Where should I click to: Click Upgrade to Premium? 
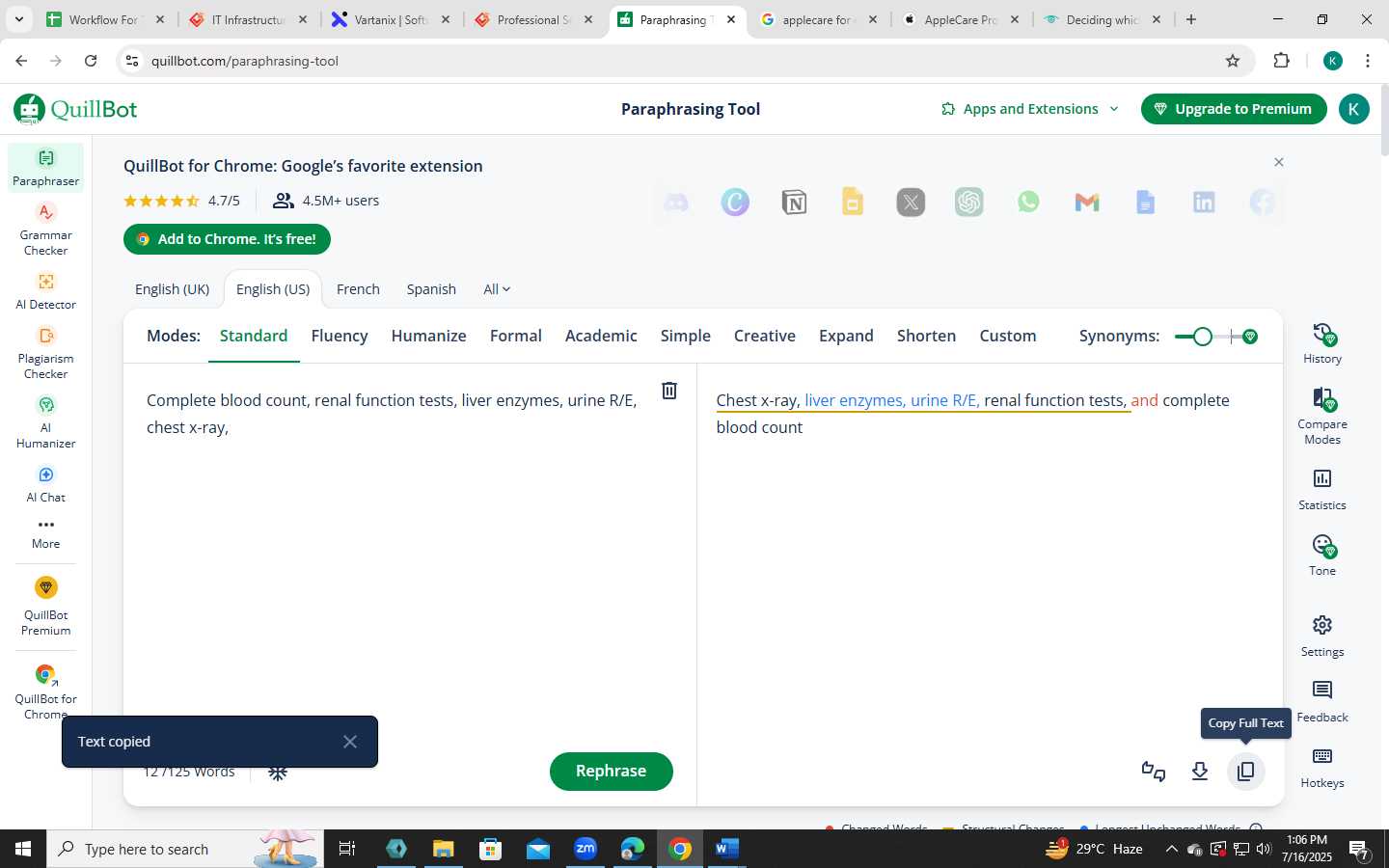click(x=1234, y=109)
